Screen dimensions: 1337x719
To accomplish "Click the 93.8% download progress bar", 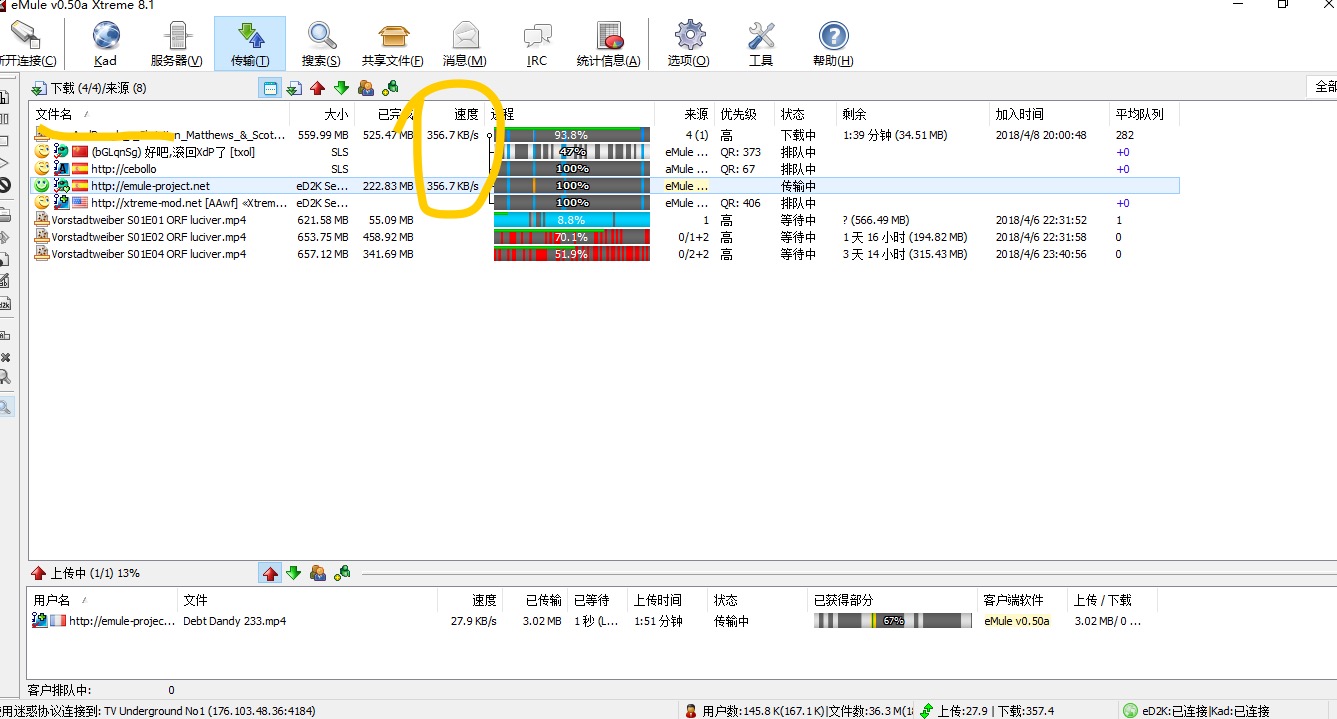I will [572, 135].
